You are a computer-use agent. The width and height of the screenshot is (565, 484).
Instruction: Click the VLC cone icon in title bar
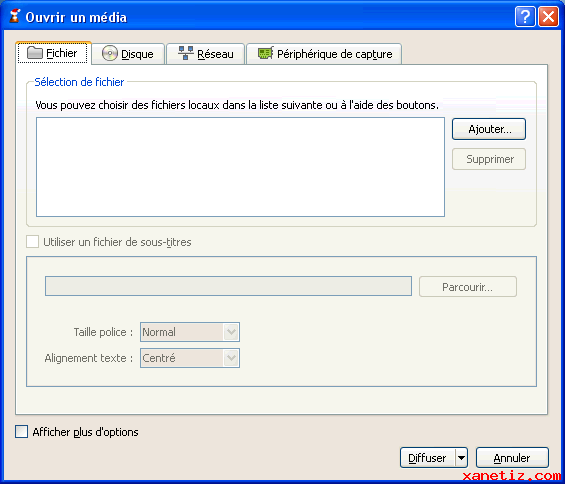click(x=15, y=17)
